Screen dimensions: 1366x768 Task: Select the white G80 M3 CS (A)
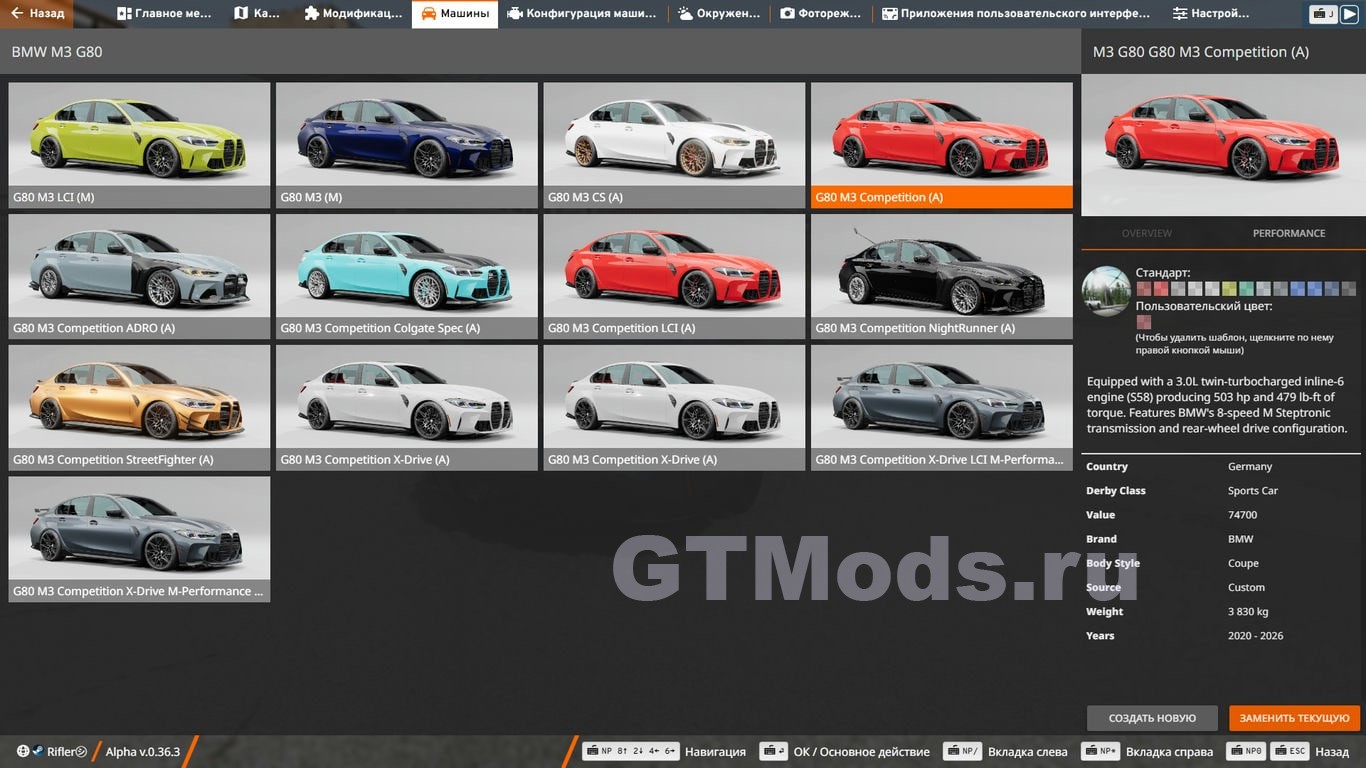click(674, 145)
